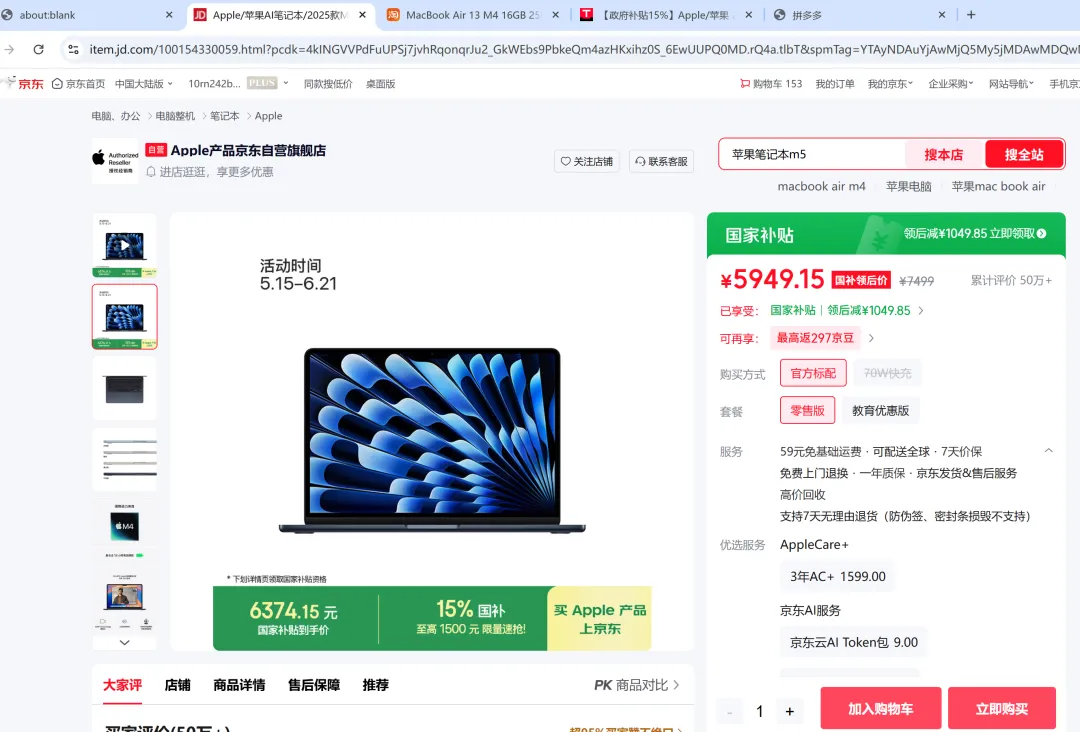Screen dimensions: 1080x732
Task: Click the 联系客服 headset button
Action: pyautogui.click(x=661, y=161)
